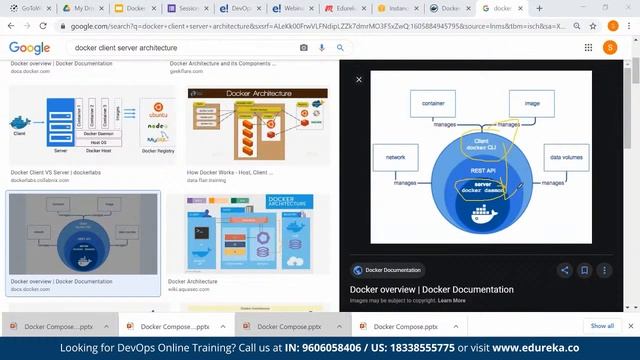The image size is (640, 360).
Task: Open more options for previewed image
Action: (604, 270)
